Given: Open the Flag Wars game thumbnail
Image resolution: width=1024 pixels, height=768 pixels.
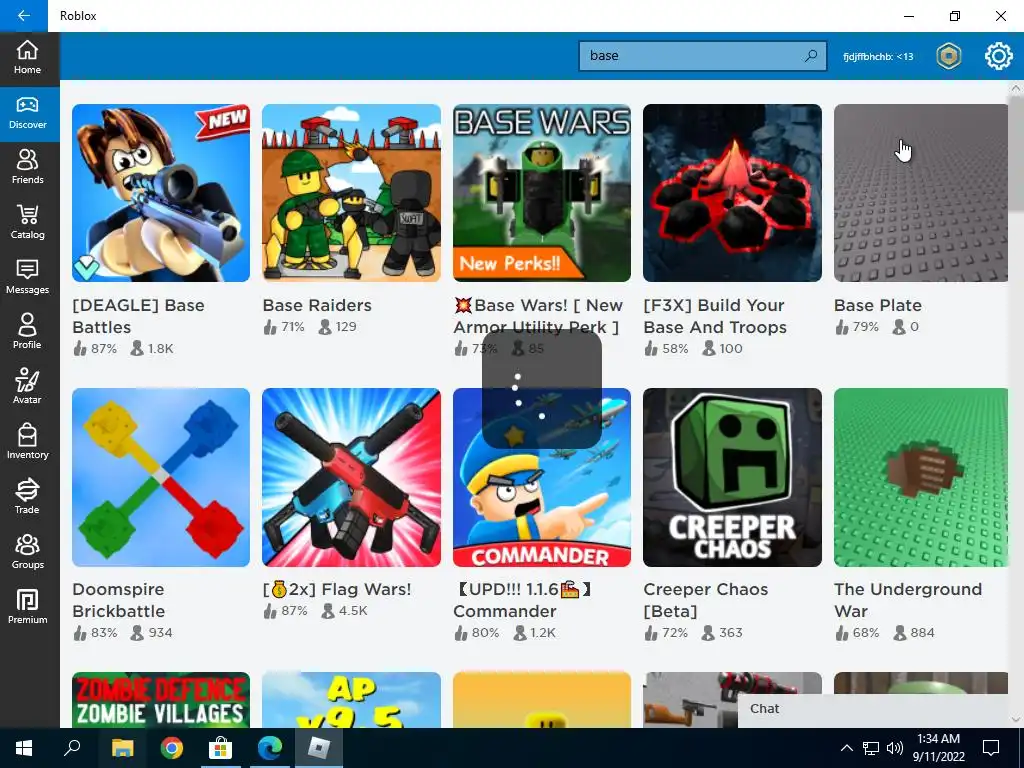Looking at the screenshot, I should 351,477.
